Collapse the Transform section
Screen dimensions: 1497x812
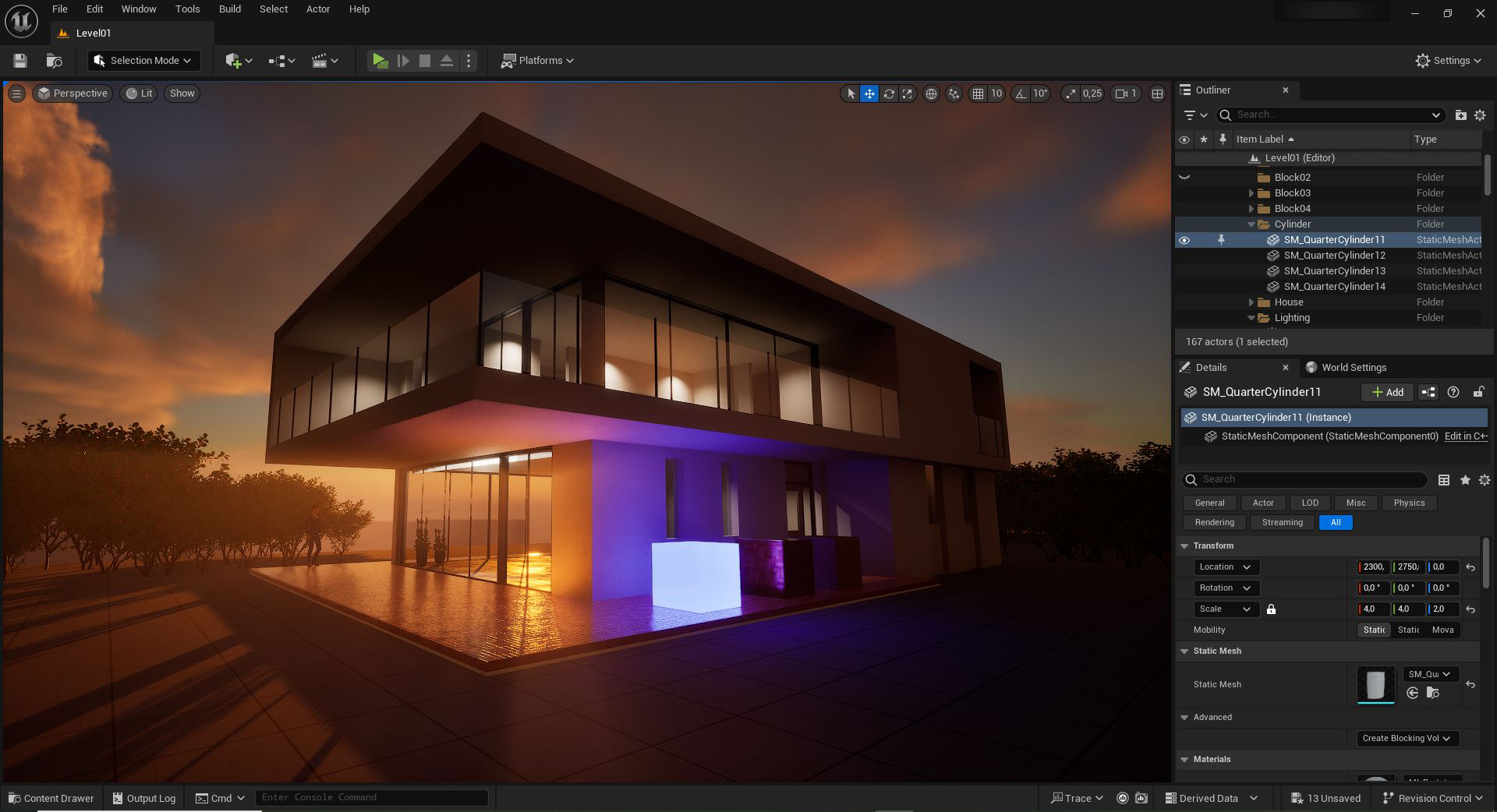pyautogui.click(x=1184, y=545)
